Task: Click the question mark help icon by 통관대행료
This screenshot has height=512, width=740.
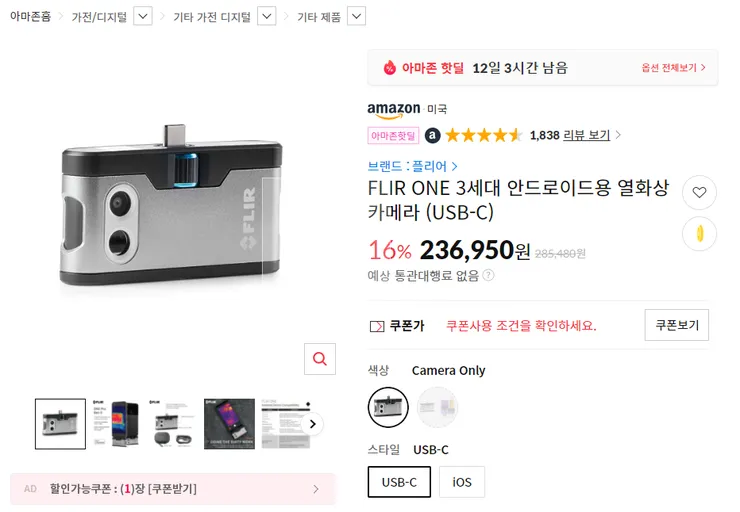Action: coord(489,275)
